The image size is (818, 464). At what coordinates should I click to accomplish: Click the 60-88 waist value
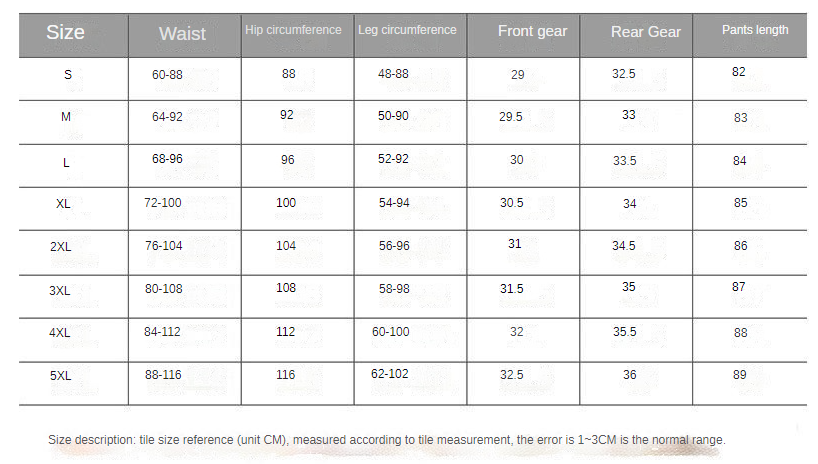[167, 75]
